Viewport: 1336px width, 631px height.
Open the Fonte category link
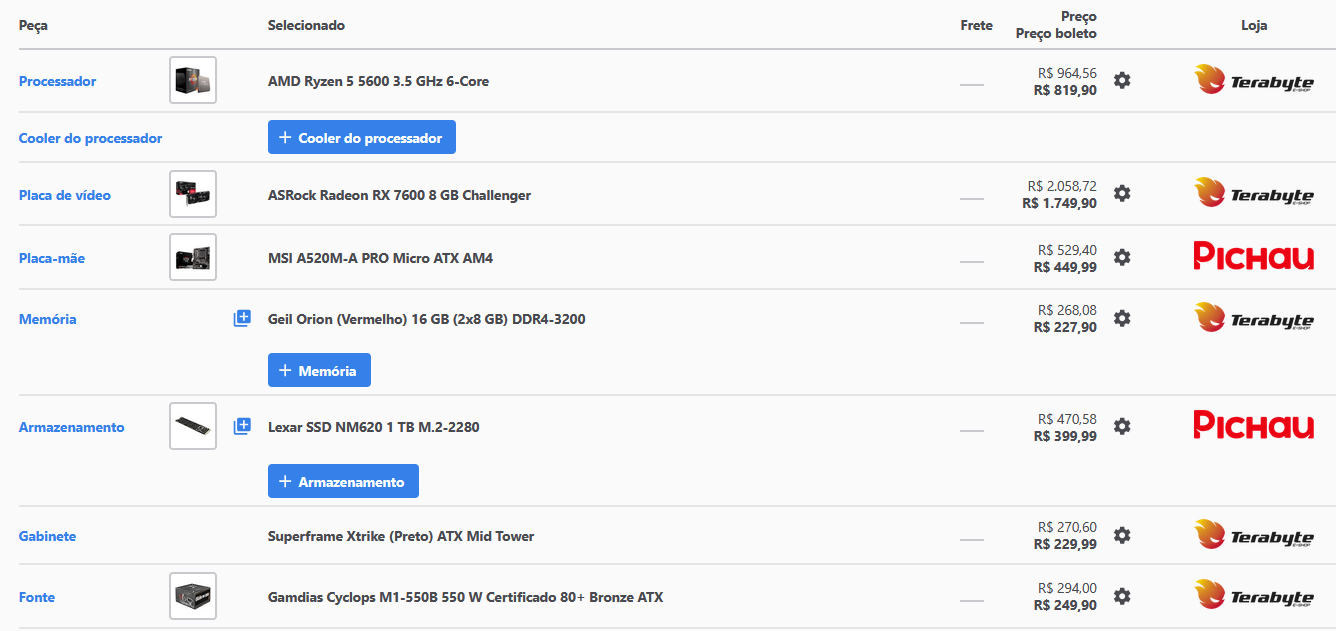(37, 597)
